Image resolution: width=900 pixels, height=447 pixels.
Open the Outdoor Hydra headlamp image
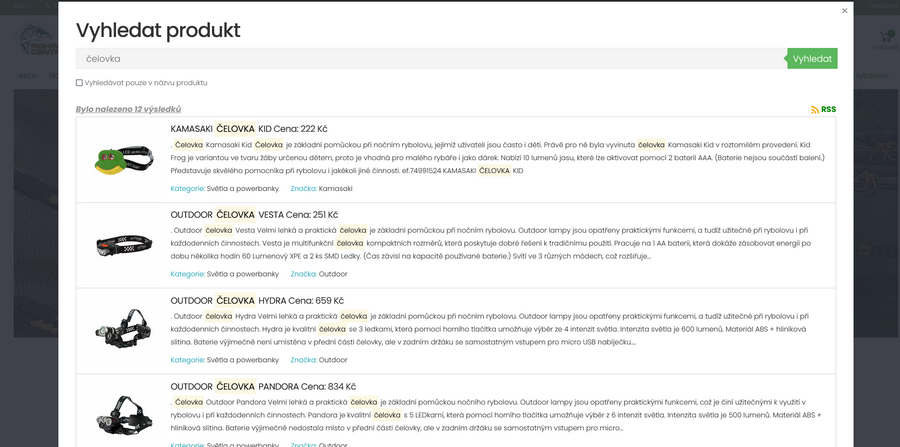click(123, 329)
